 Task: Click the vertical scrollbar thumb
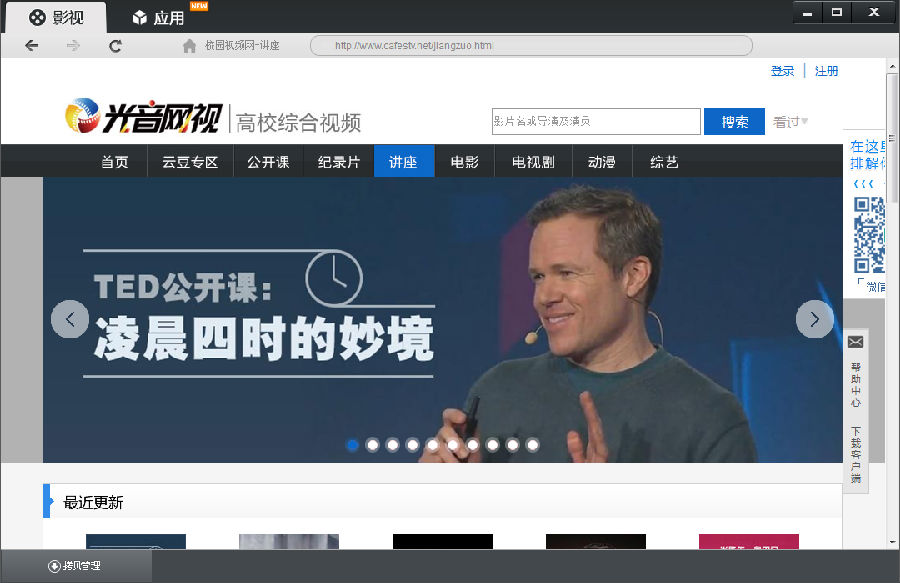(893, 138)
